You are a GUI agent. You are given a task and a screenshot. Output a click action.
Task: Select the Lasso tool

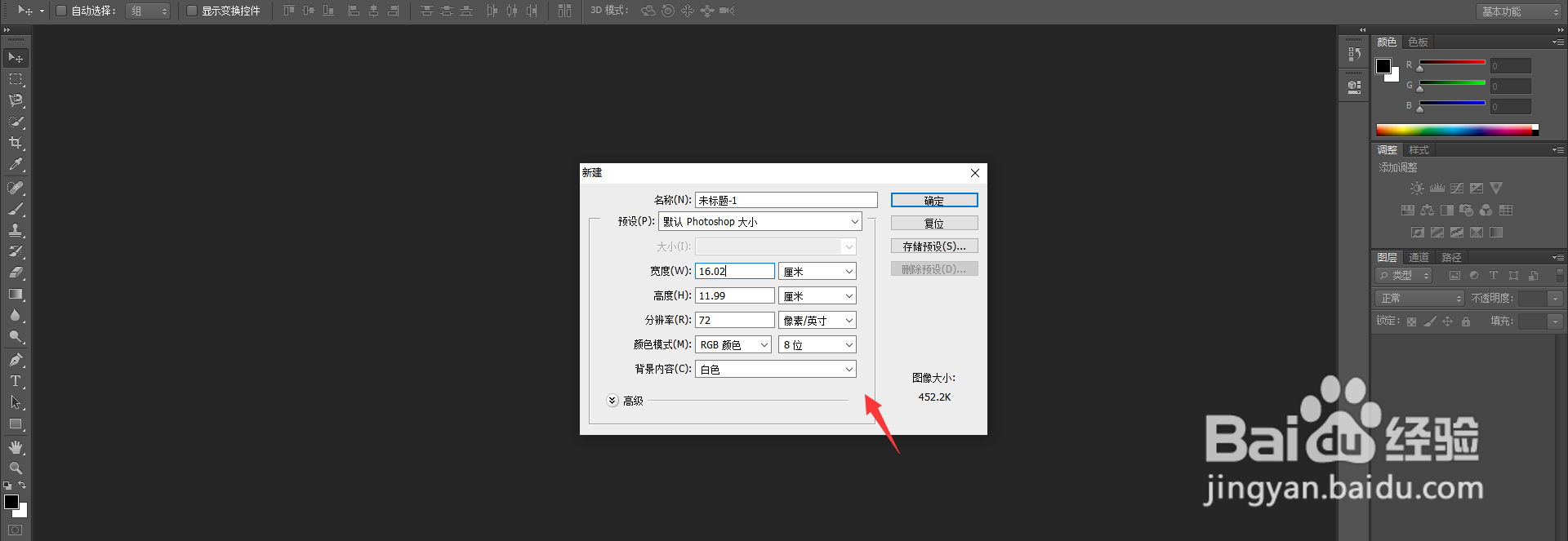(16, 100)
